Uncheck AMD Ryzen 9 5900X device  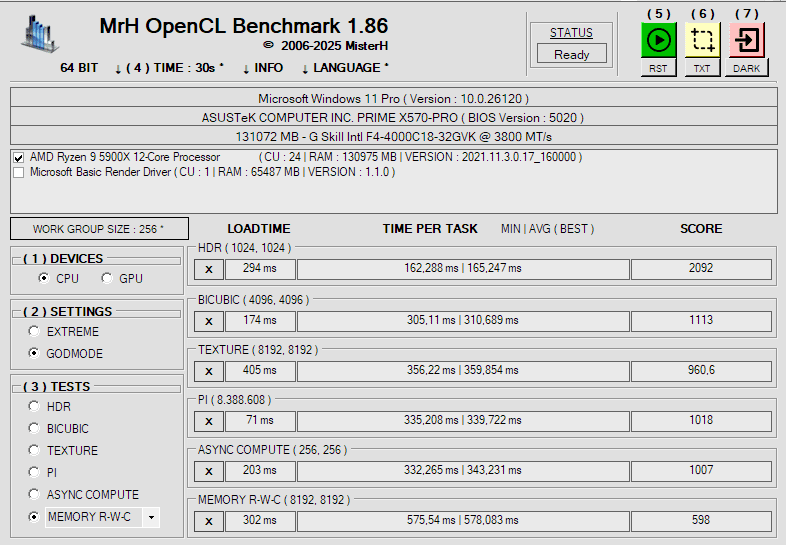pos(19,158)
